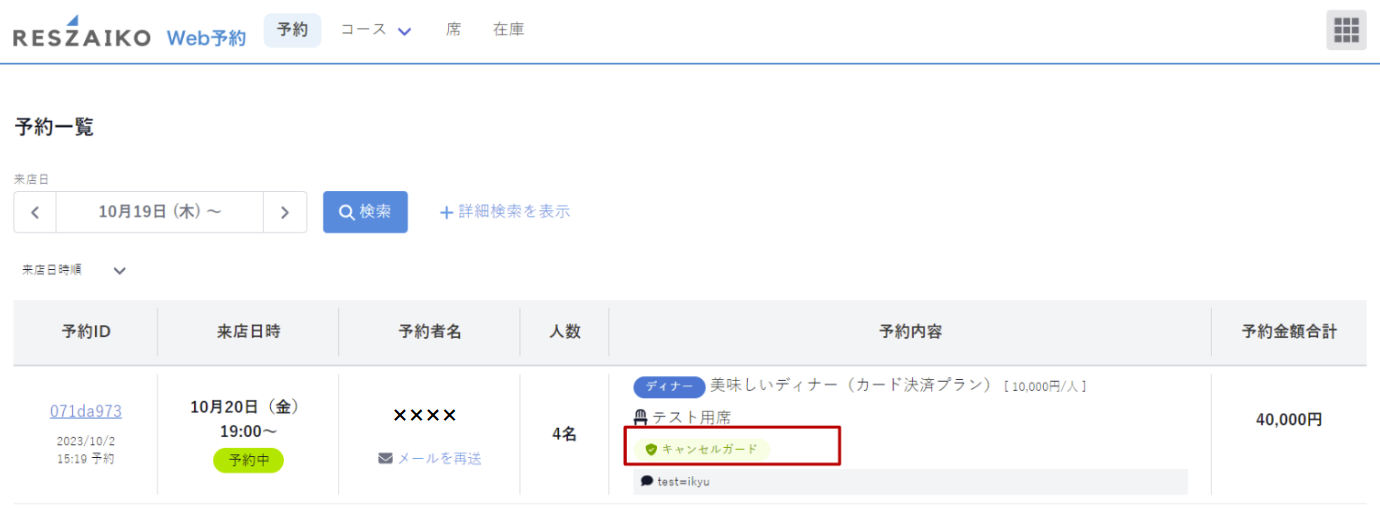
Task: Click the Web予約 title text
Action: coord(206,38)
